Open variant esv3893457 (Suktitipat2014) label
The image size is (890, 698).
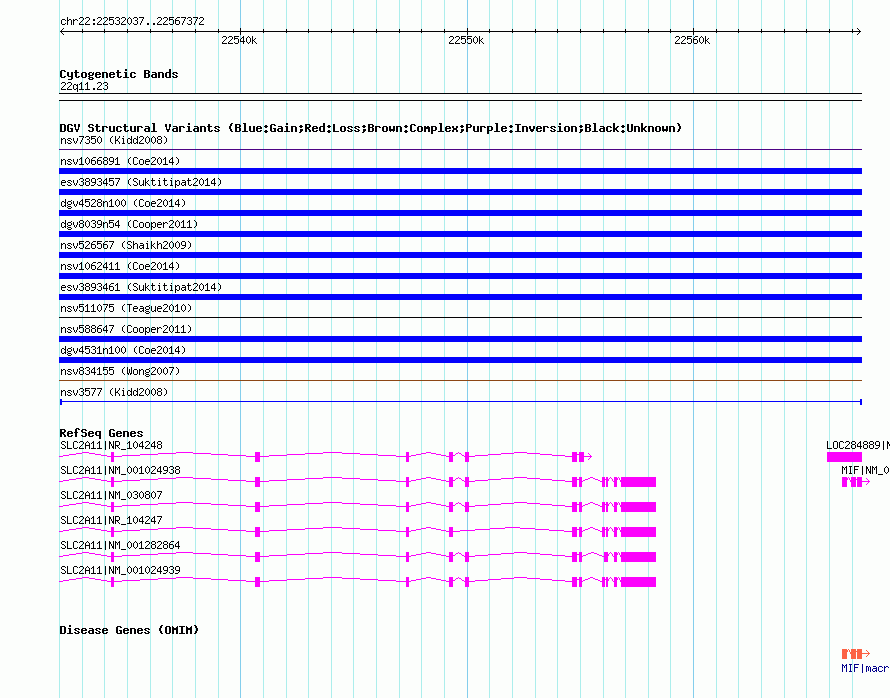pyautogui.click(x=141, y=182)
